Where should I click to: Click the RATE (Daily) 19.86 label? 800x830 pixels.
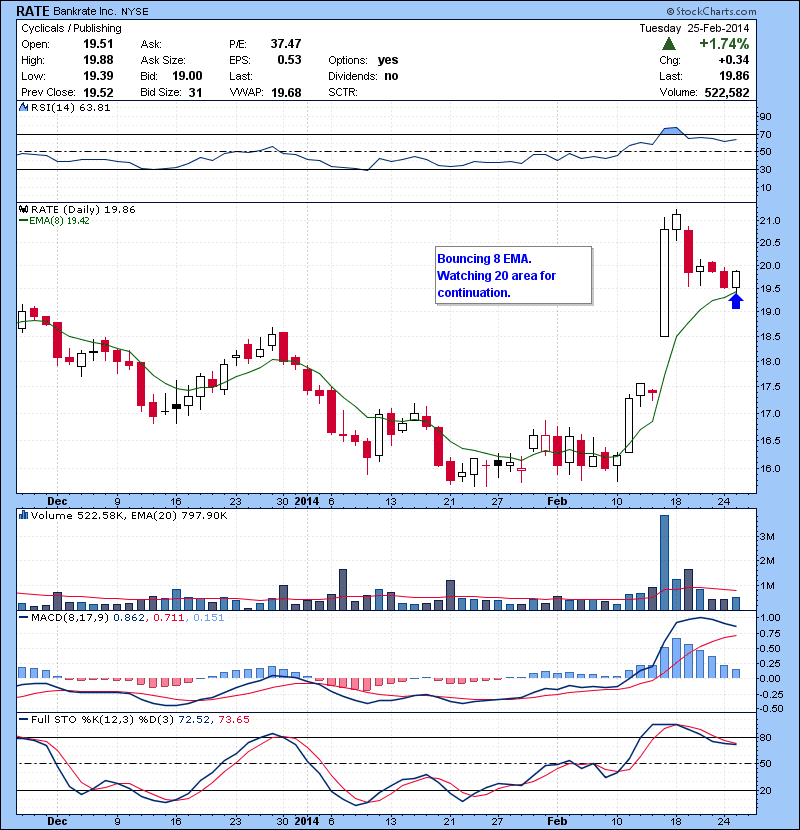[x=83, y=209]
